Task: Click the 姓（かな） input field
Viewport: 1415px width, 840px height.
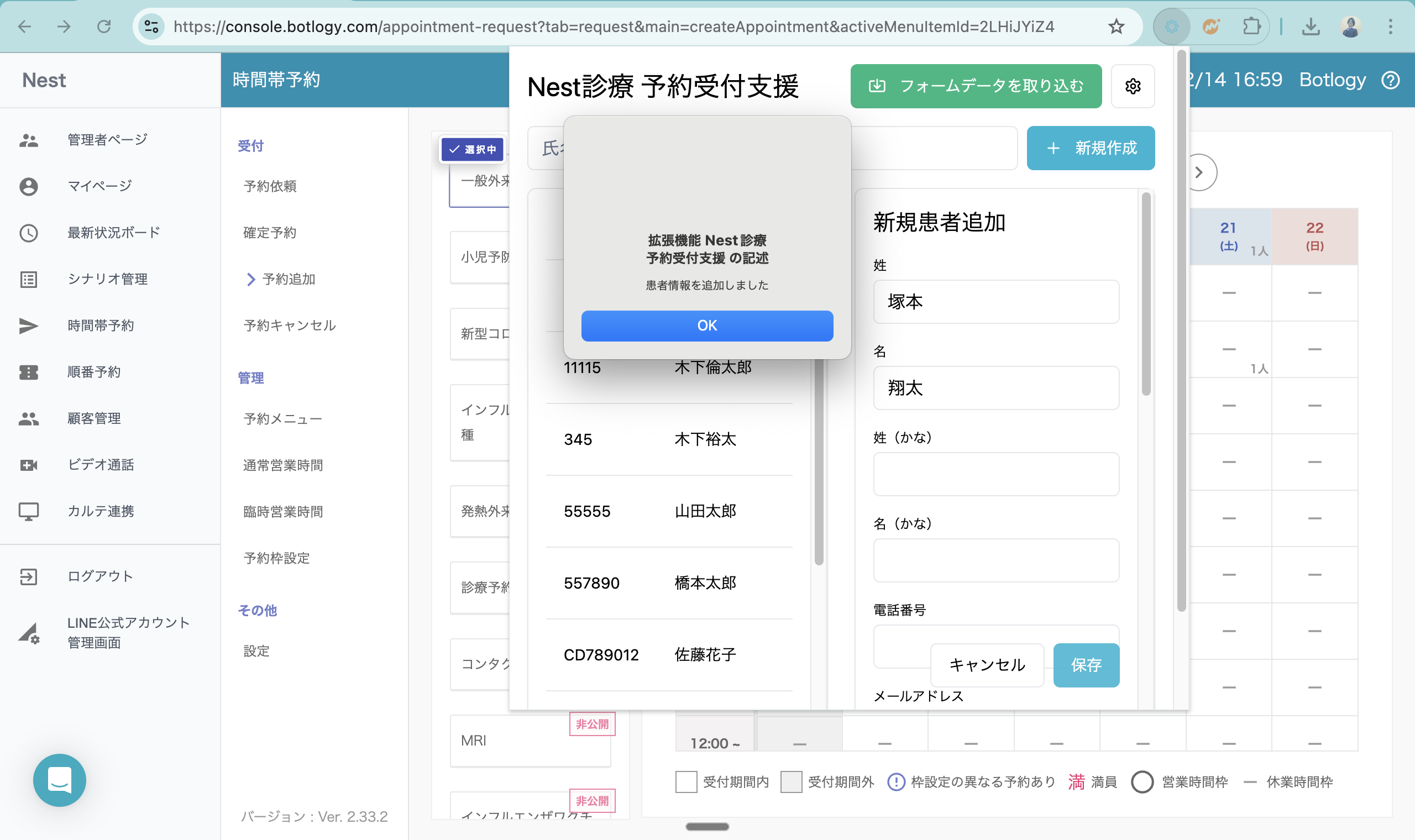Action: (x=995, y=474)
